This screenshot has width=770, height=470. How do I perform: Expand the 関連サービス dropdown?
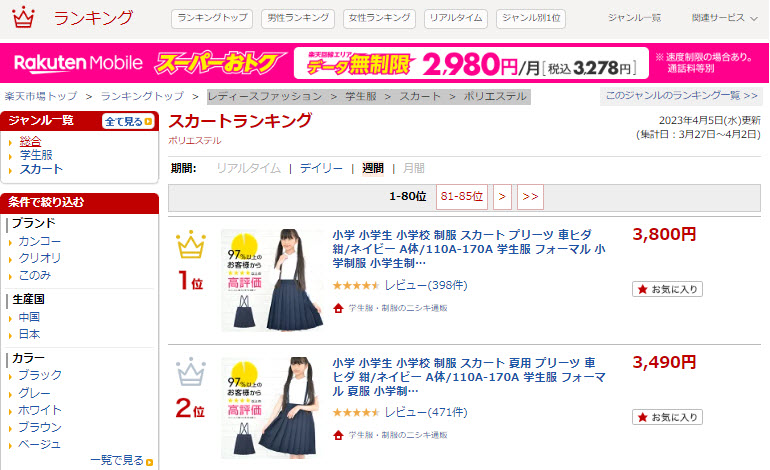pos(724,18)
